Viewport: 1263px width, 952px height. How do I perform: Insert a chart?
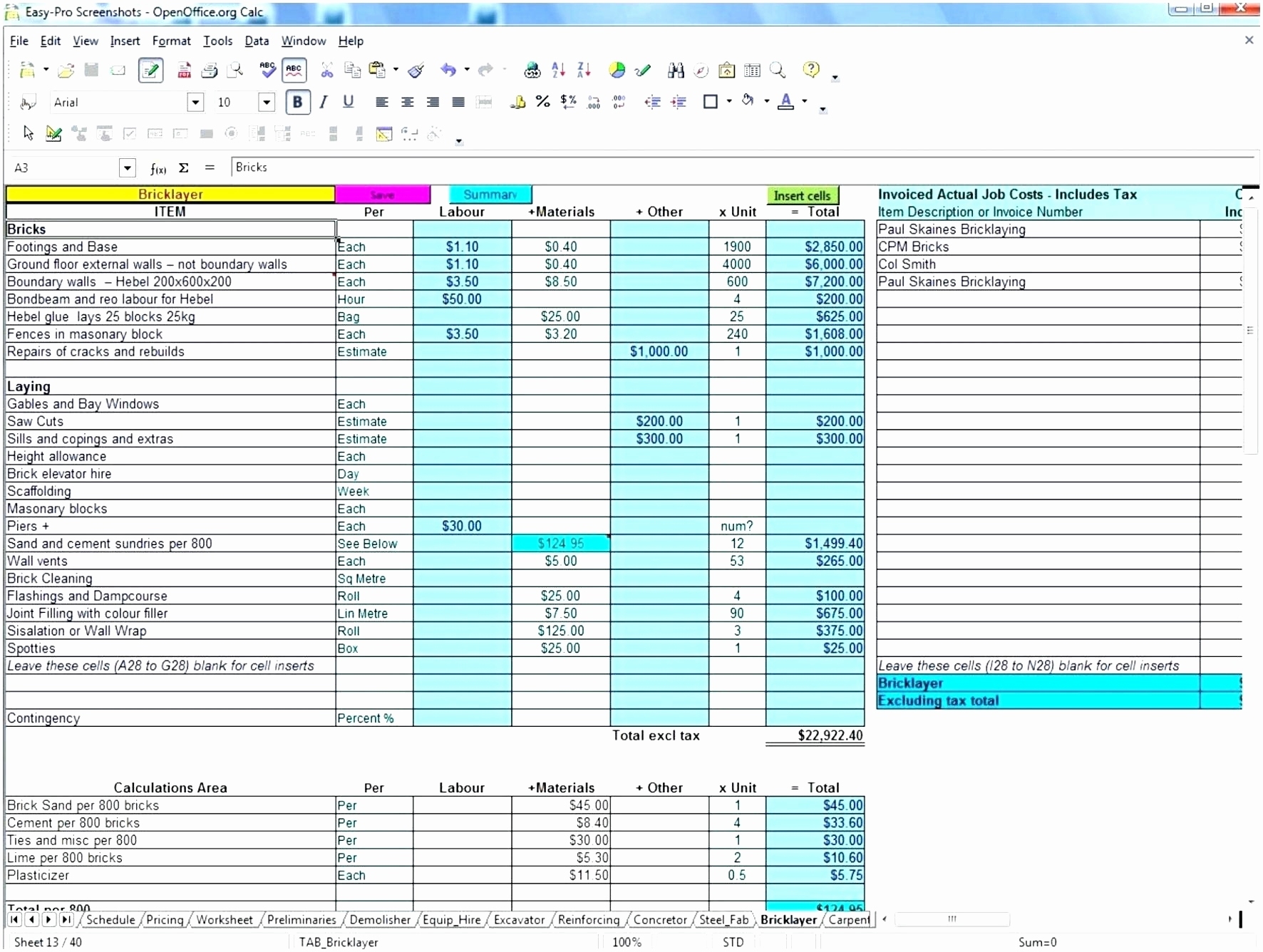coord(617,71)
